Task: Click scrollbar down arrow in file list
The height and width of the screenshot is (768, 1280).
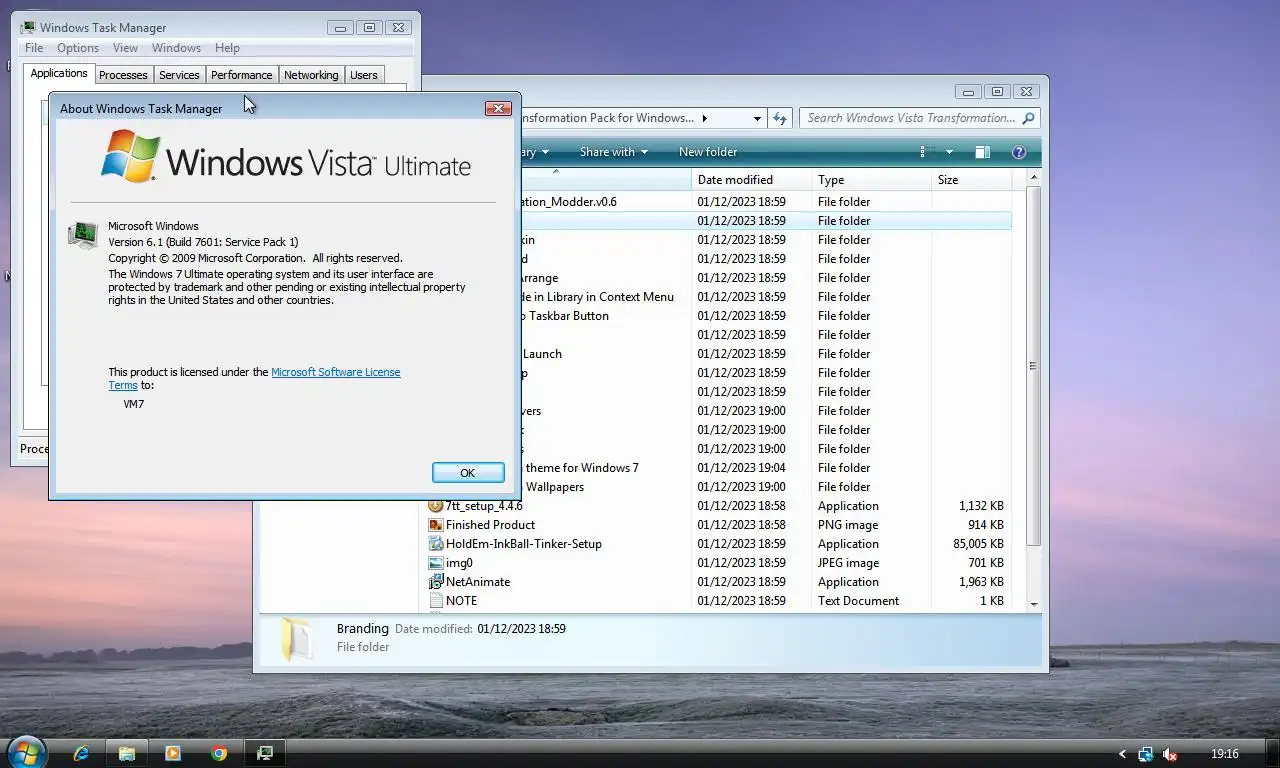Action: pos(1034,604)
